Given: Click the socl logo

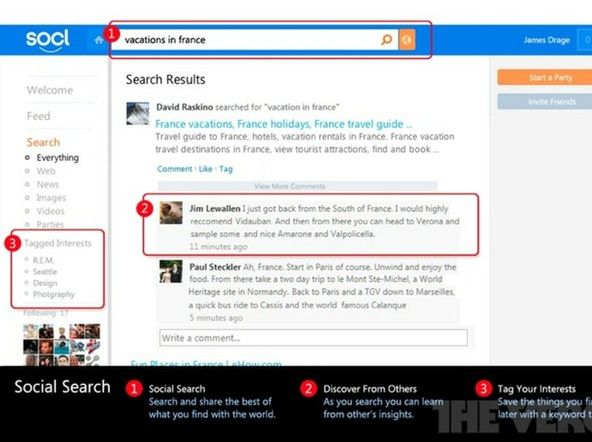Looking at the screenshot, I should coord(48,40).
